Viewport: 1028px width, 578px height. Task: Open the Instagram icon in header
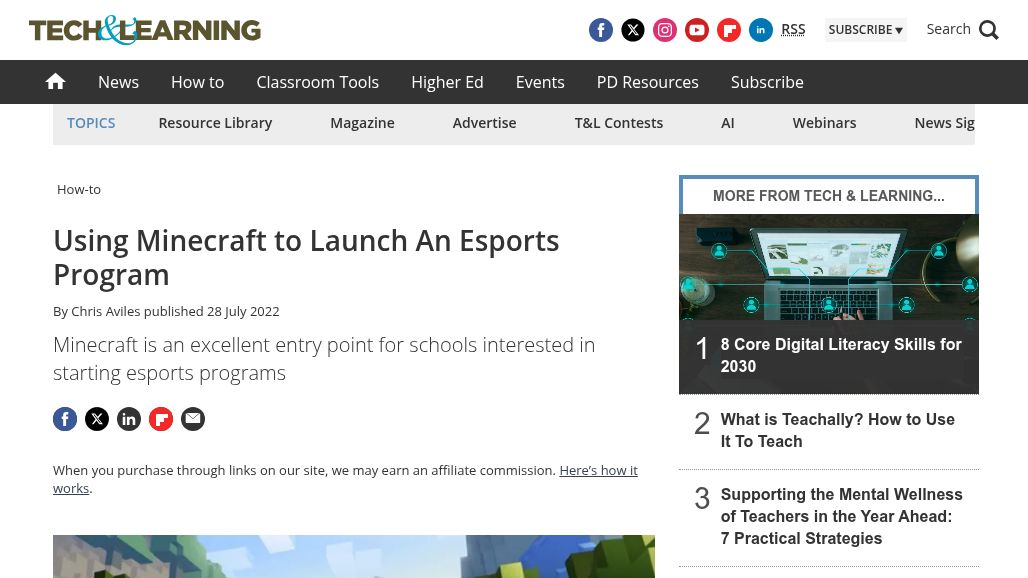(x=665, y=30)
